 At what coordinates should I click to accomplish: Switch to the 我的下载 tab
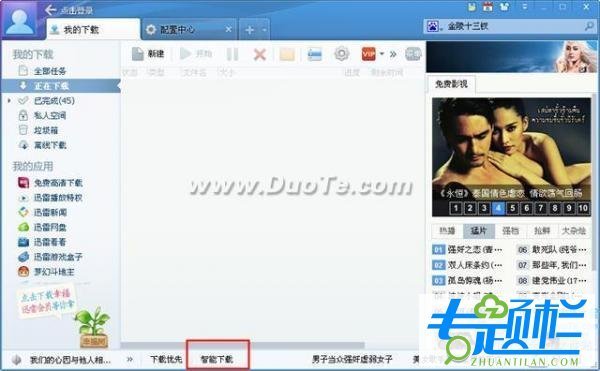[93, 29]
